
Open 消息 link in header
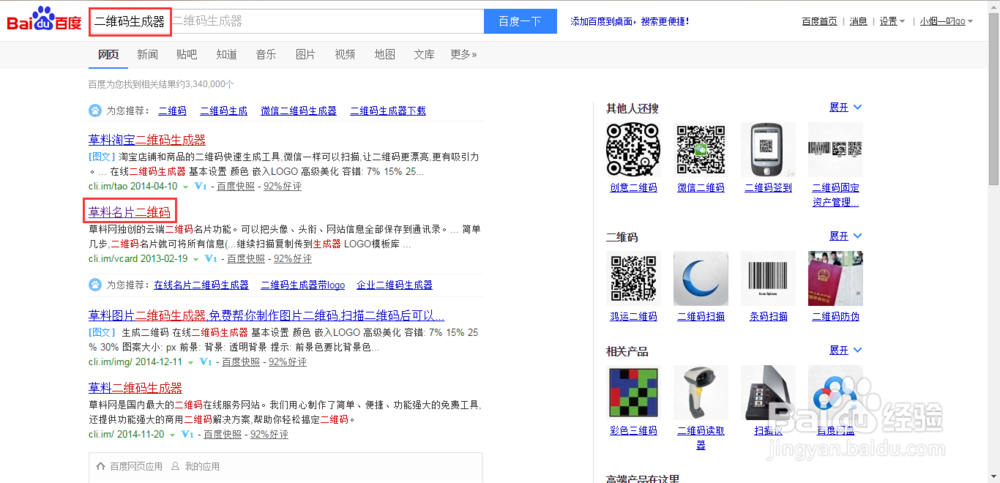coord(858,21)
